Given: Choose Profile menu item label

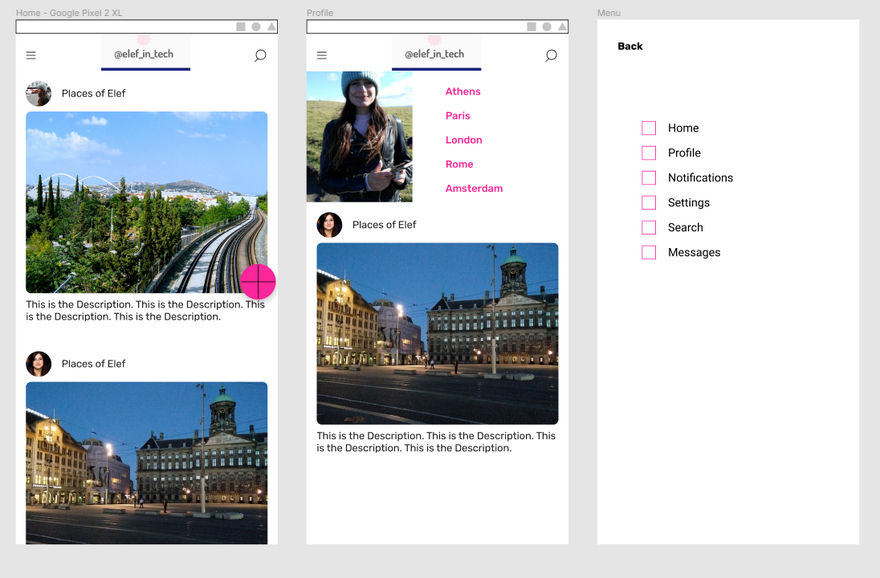Looking at the screenshot, I should point(684,153).
